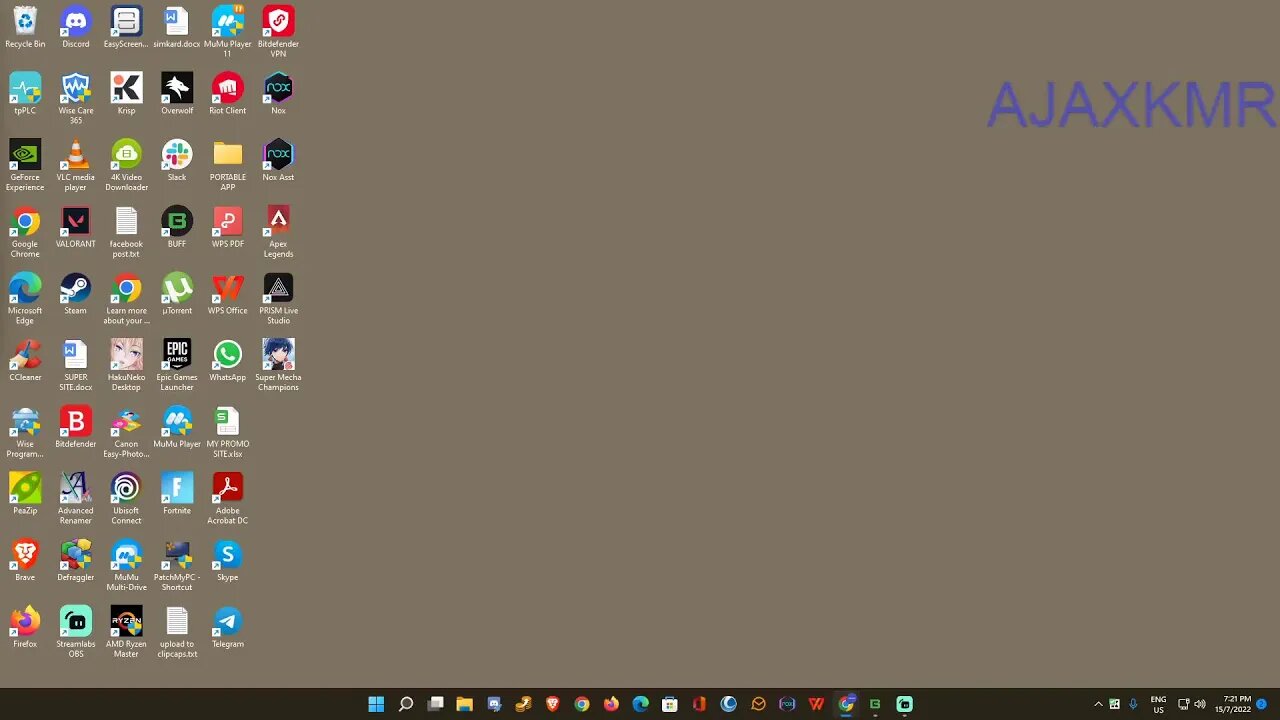Launch WPS Office desktop shortcut
This screenshot has height=720, width=1280.
click(x=227, y=293)
